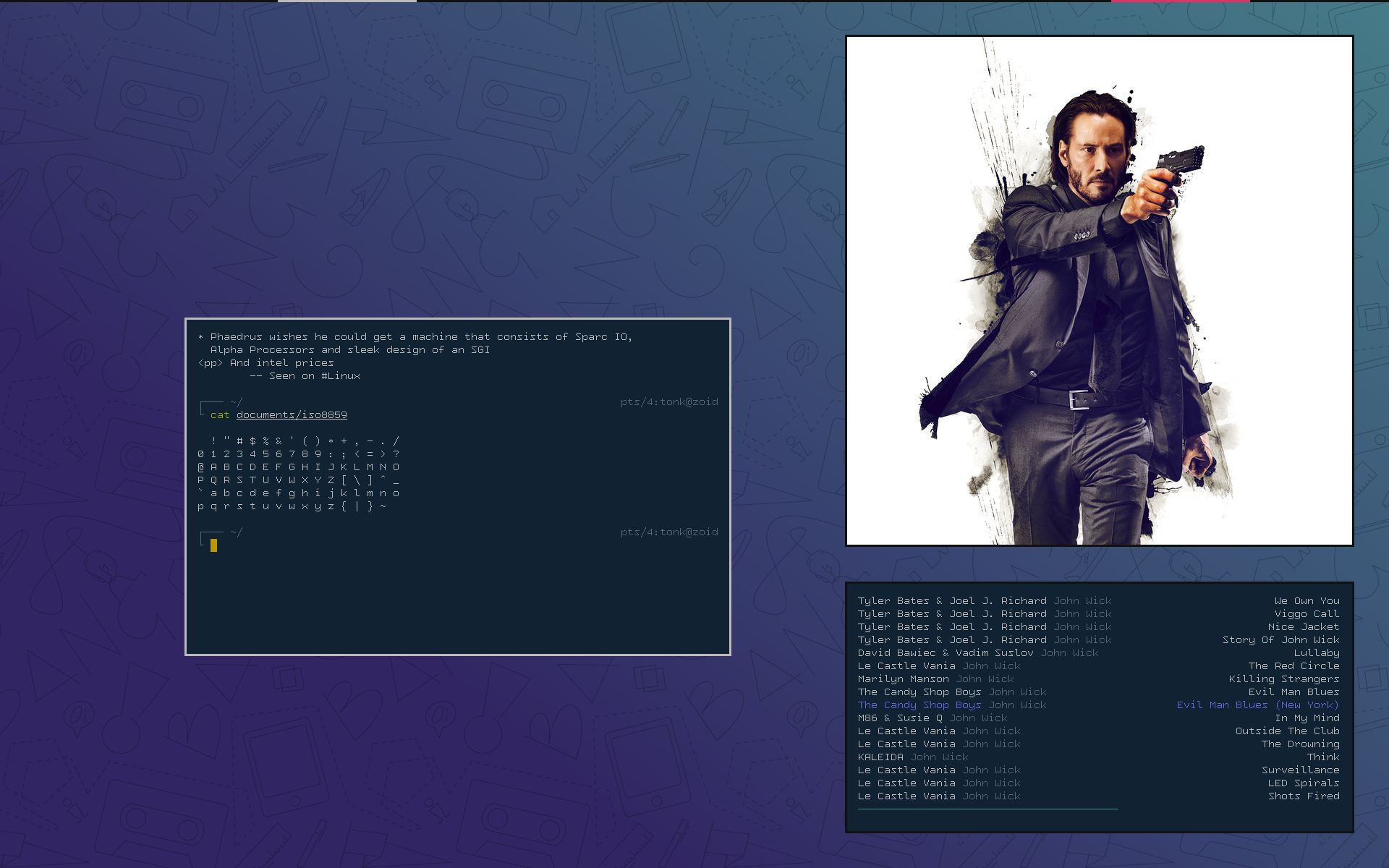
Task: Select the 'Surveillance' track
Action: 1098,770
